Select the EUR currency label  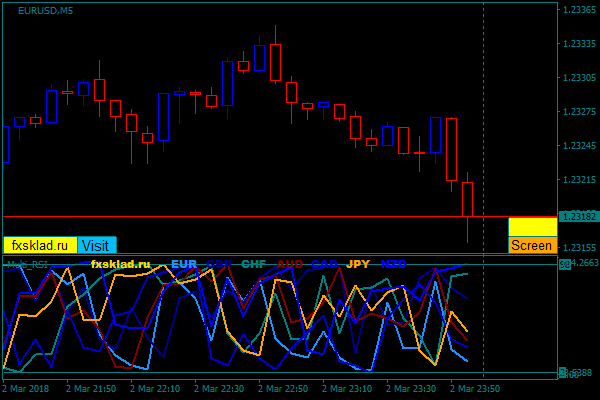184,264
